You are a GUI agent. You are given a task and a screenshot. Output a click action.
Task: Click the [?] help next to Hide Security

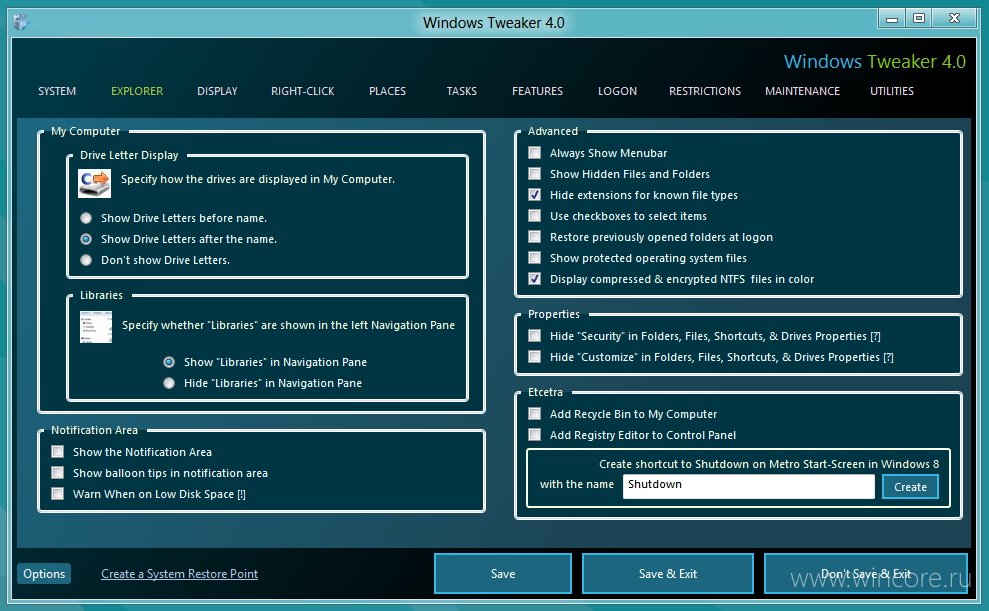click(875, 337)
